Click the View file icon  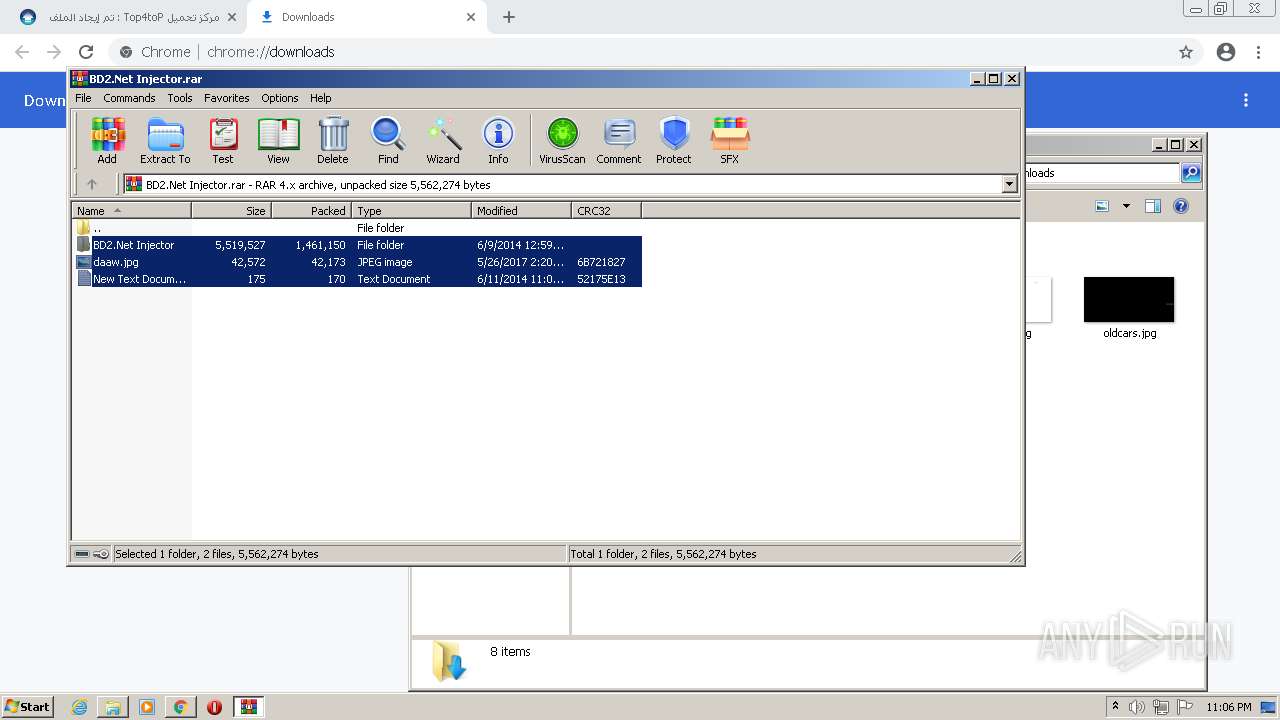coord(278,140)
